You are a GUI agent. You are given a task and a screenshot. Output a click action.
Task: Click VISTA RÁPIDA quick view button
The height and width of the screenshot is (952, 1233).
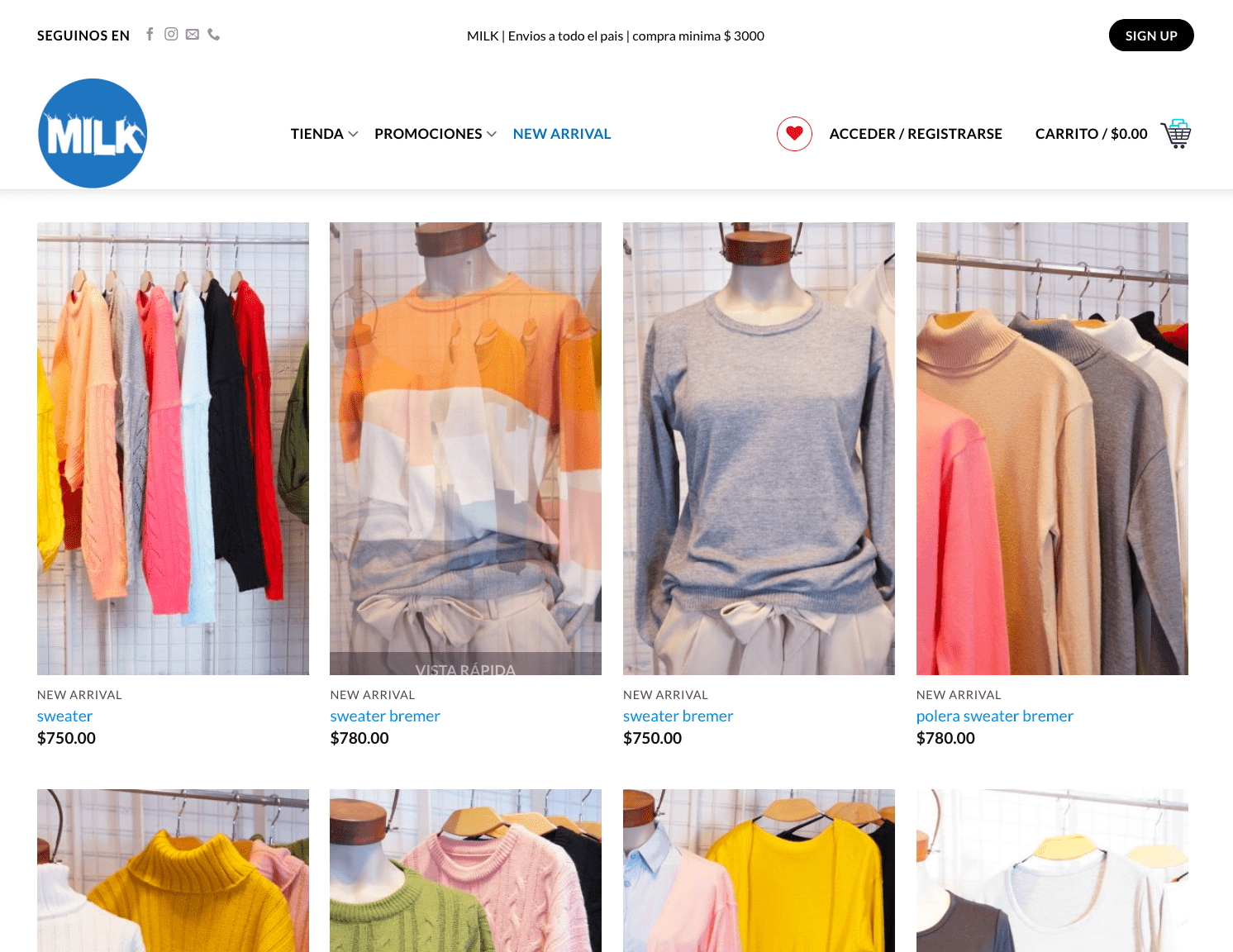465,664
